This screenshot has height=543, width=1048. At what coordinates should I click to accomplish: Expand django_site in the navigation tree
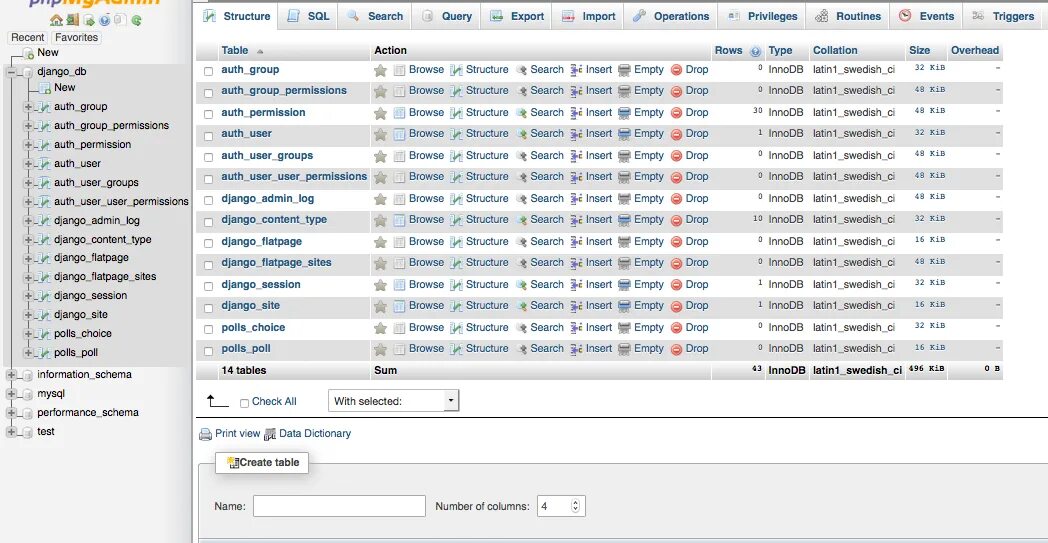click(x=28, y=315)
